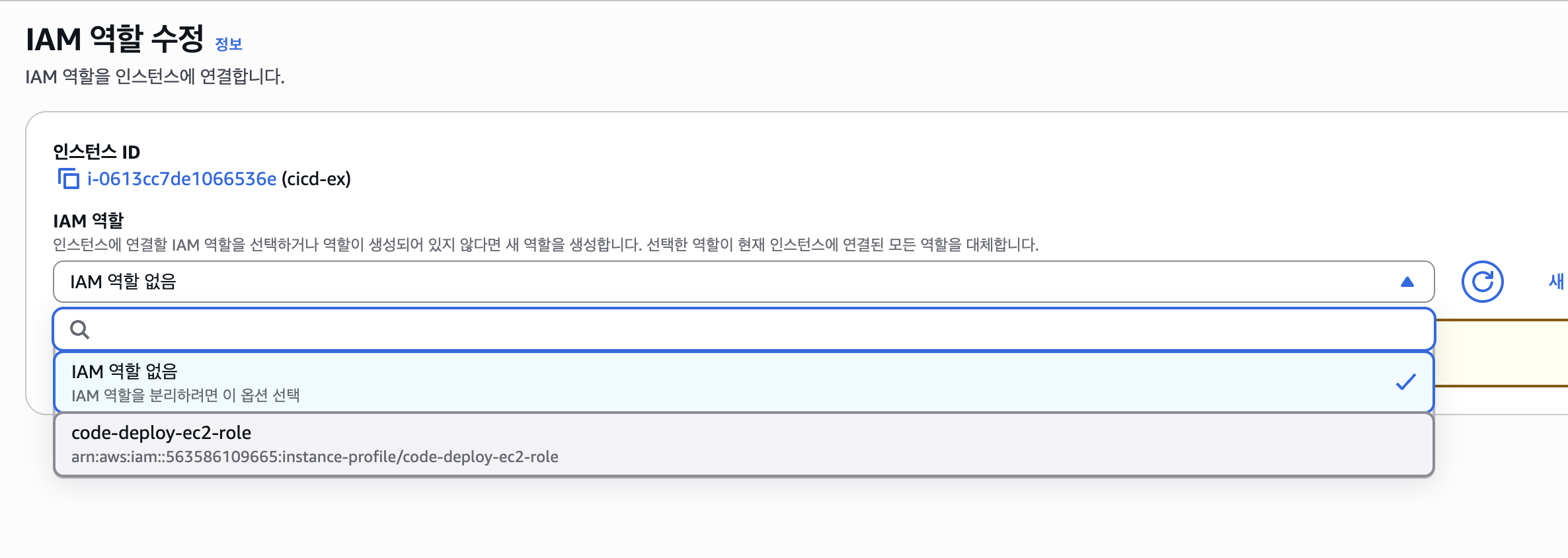Focus the role search input field
This screenshot has width=1568, height=558.
744,329
